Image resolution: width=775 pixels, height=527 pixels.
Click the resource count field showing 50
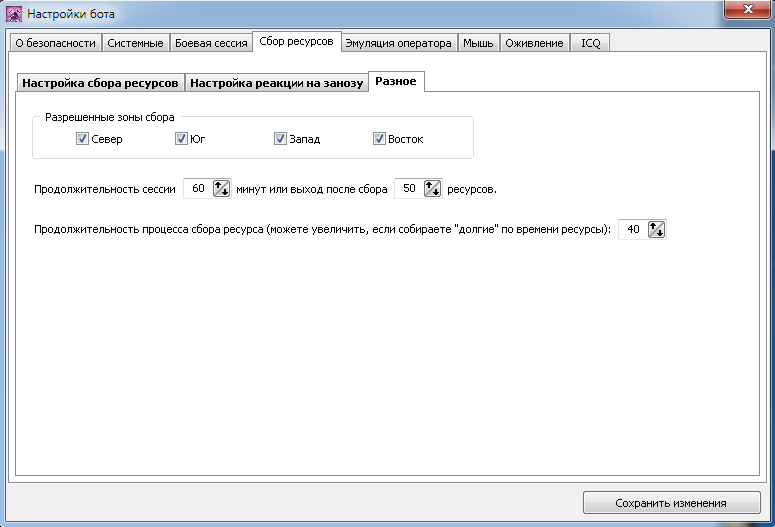point(409,188)
